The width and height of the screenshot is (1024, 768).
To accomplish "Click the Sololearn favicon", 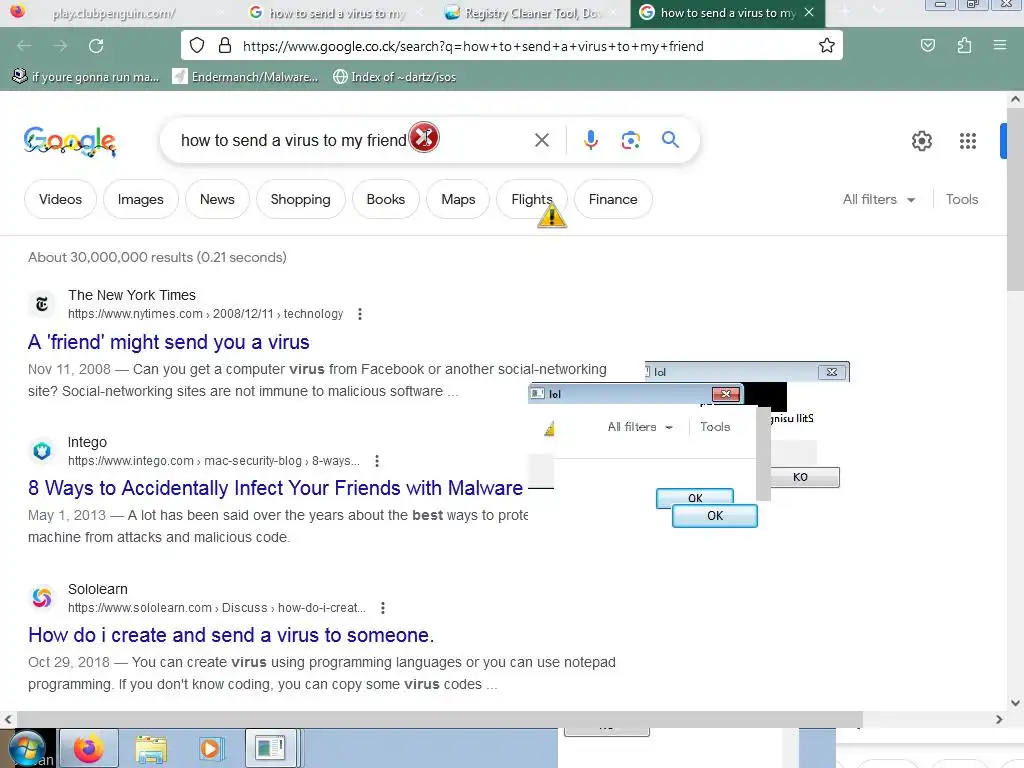I will coord(42,598).
